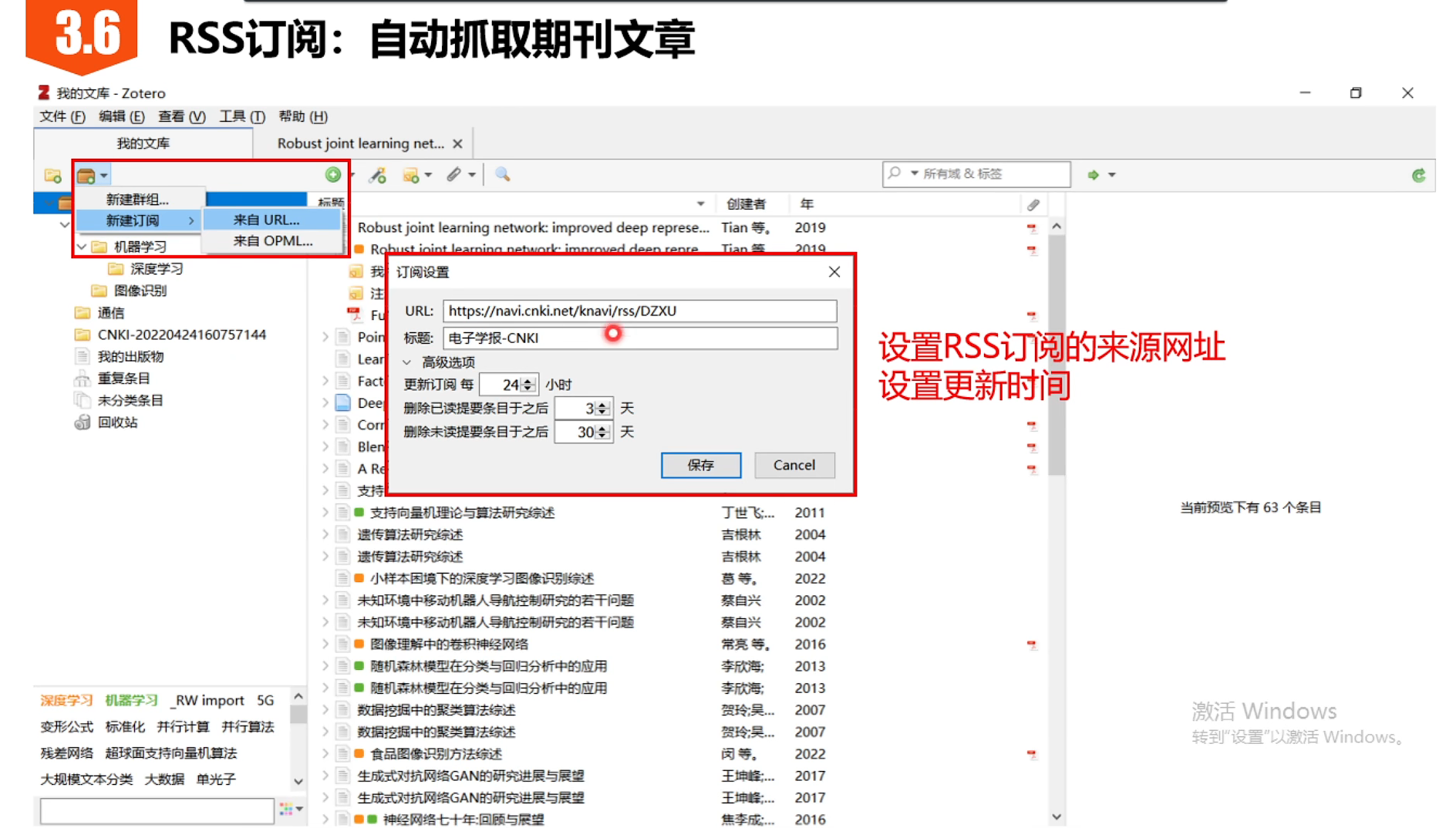
Task: Add a new item via the green plus icon
Action: click(x=333, y=175)
